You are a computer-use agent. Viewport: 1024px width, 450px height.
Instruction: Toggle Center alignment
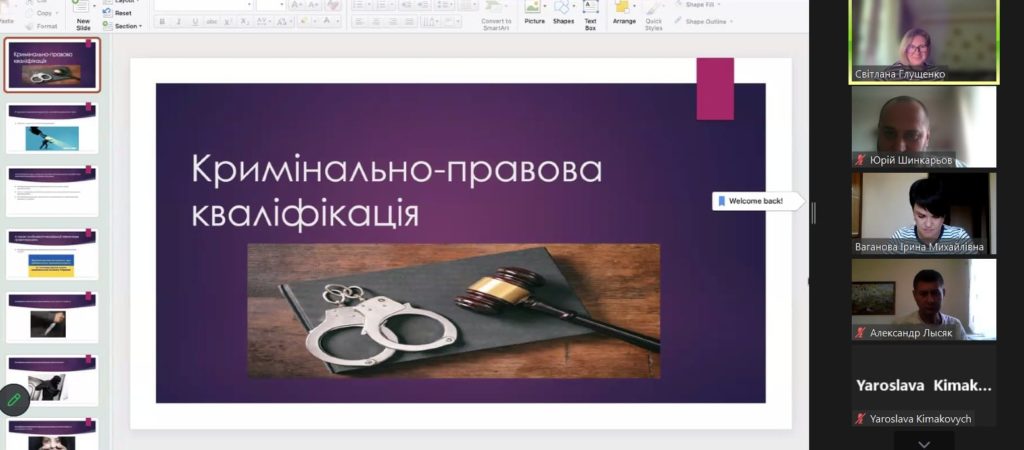[374, 22]
